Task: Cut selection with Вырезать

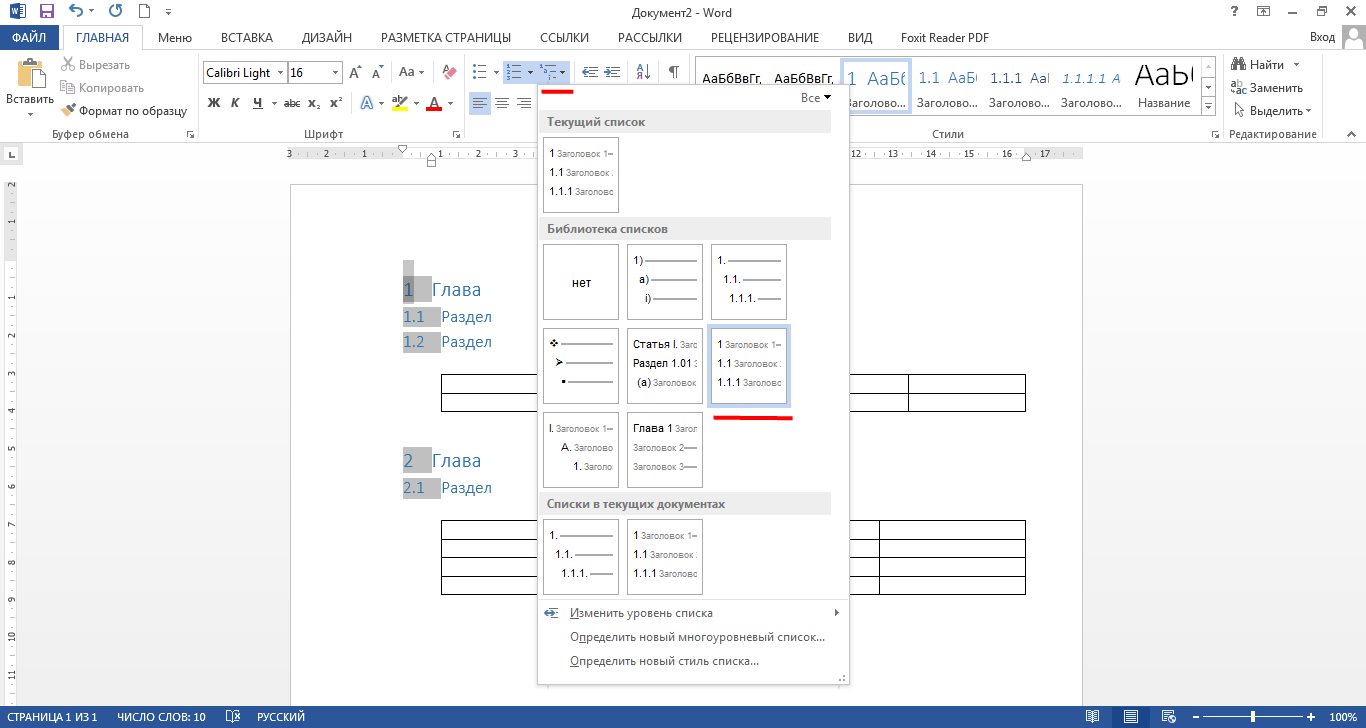Action: pyautogui.click(x=95, y=65)
